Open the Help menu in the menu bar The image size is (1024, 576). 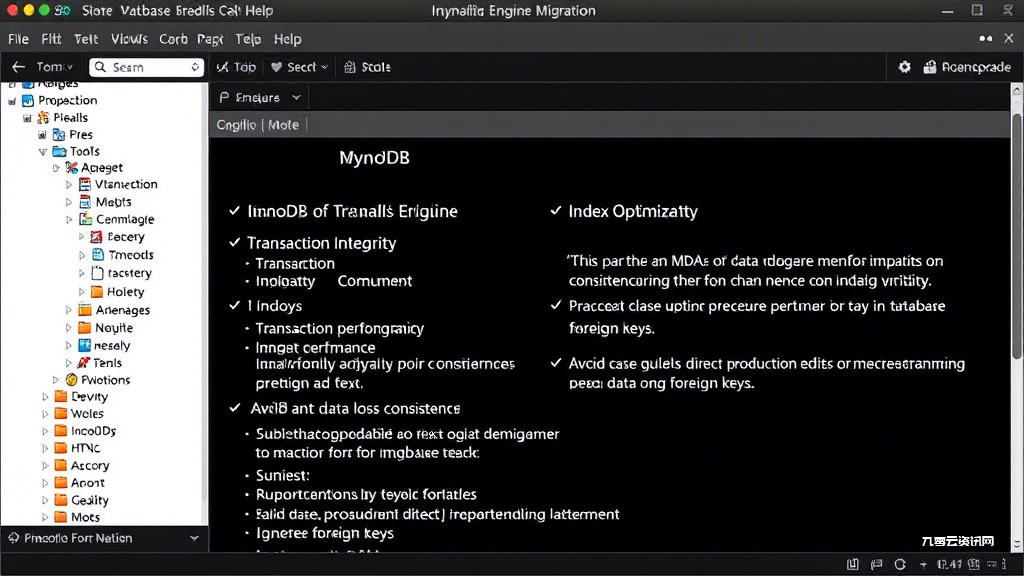click(x=287, y=39)
